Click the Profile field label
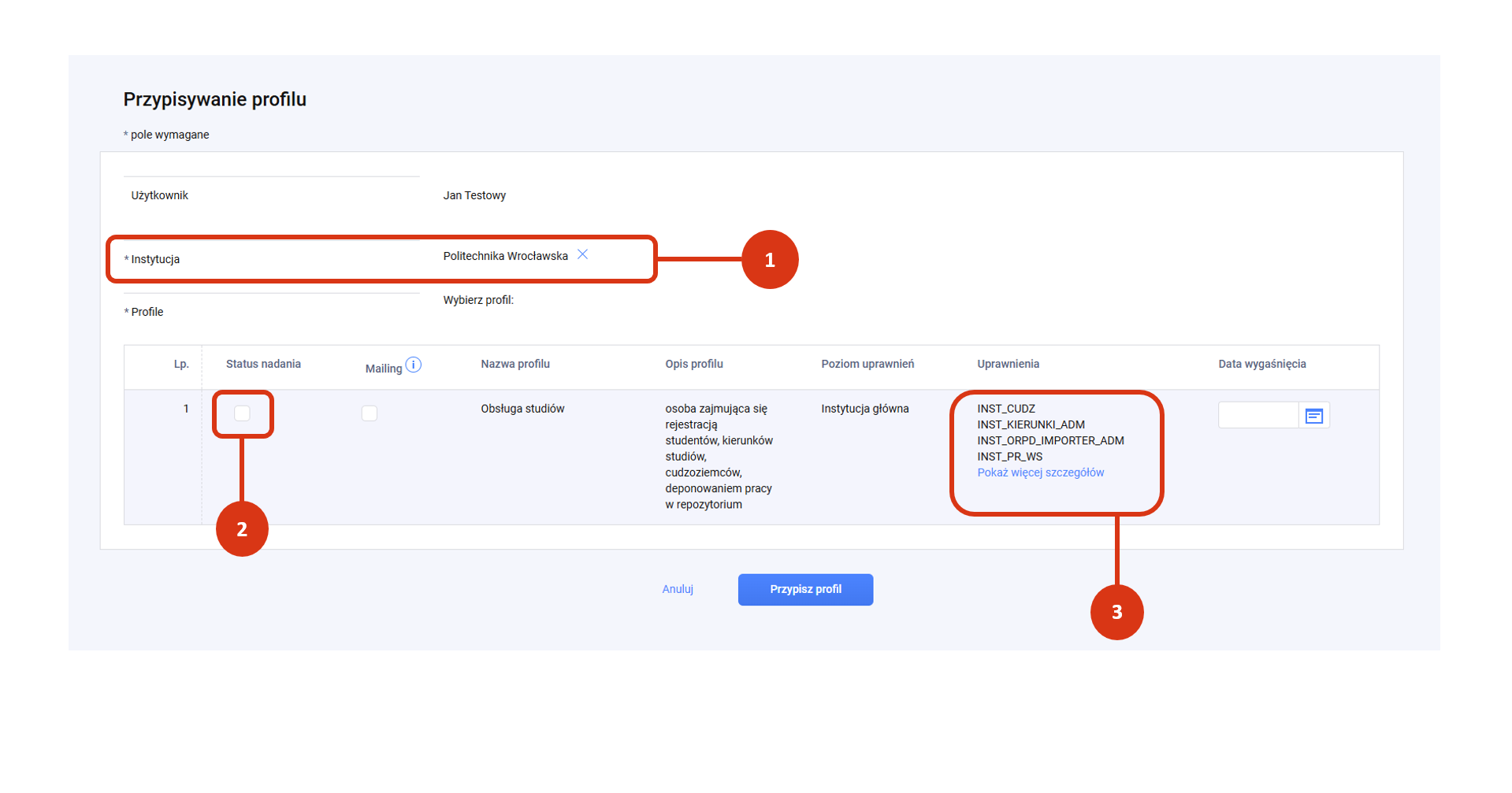The height and width of the screenshot is (793, 1512). [147, 312]
